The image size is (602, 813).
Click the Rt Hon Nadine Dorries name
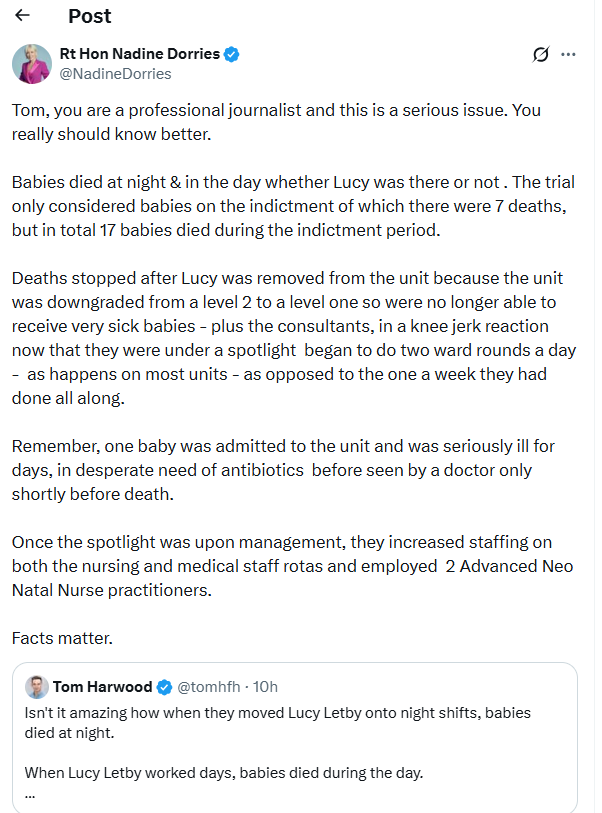(139, 54)
